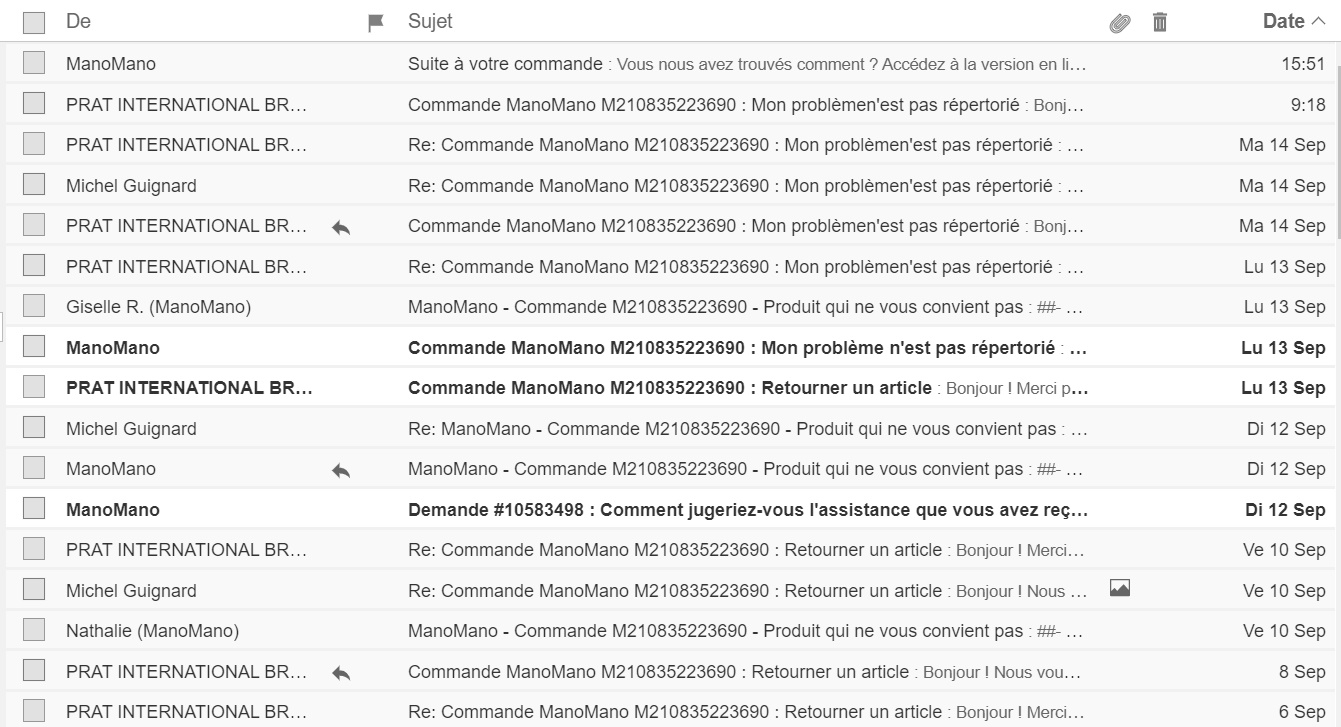Image resolution: width=1341 pixels, height=727 pixels.
Task: Click the attachment paperclip column icon
Action: 1120,22
